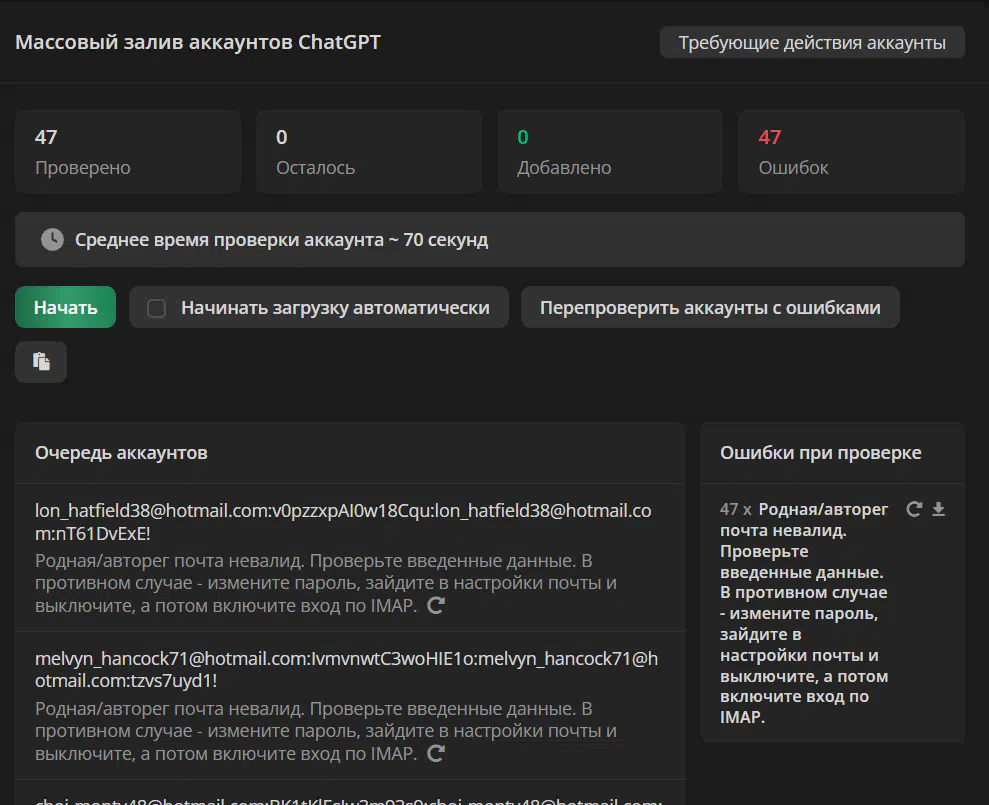Retry check for melvyn_hancock71 account icon

(435, 753)
